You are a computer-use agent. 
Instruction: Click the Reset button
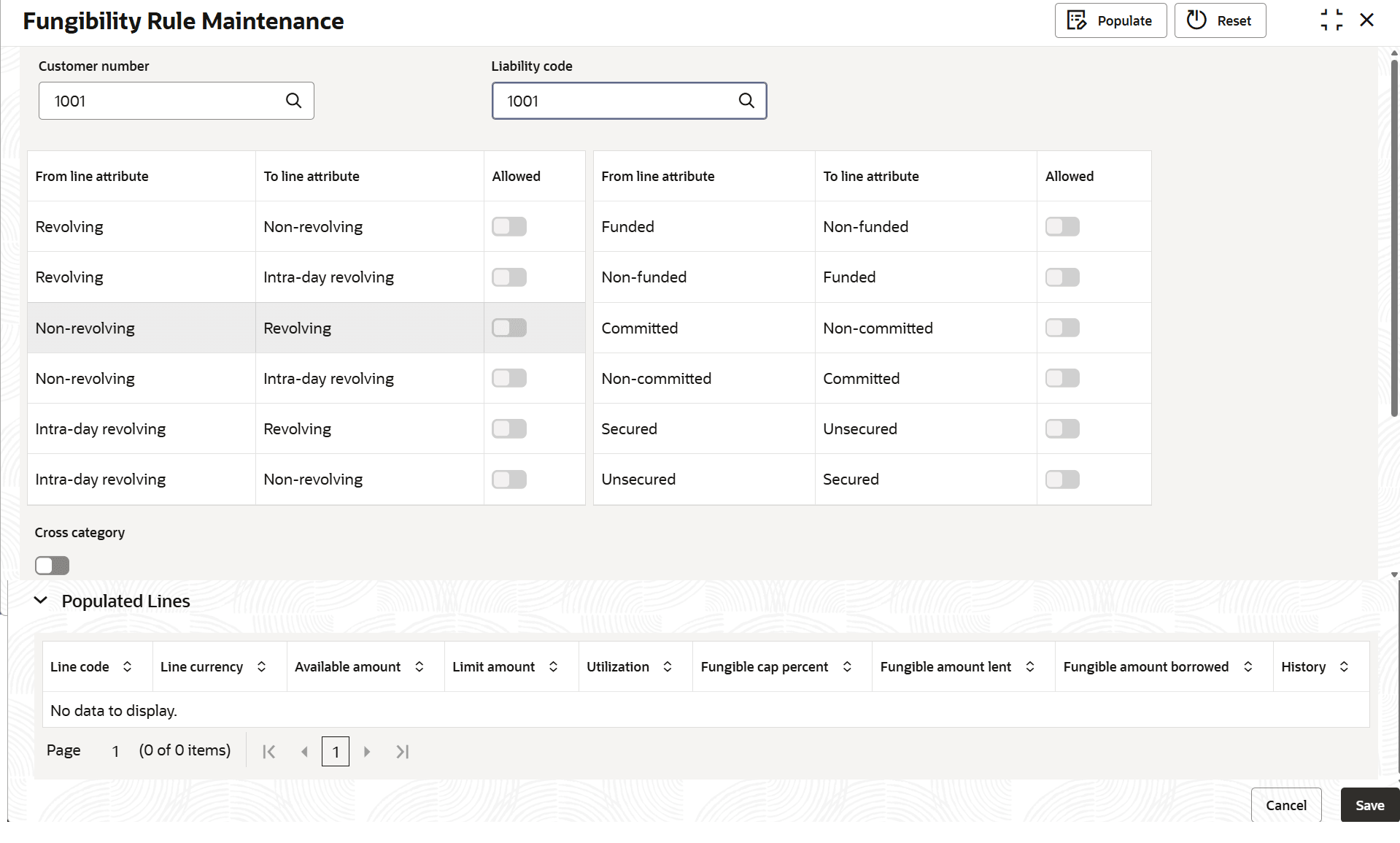pyautogui.click(x=1220, y=20)
